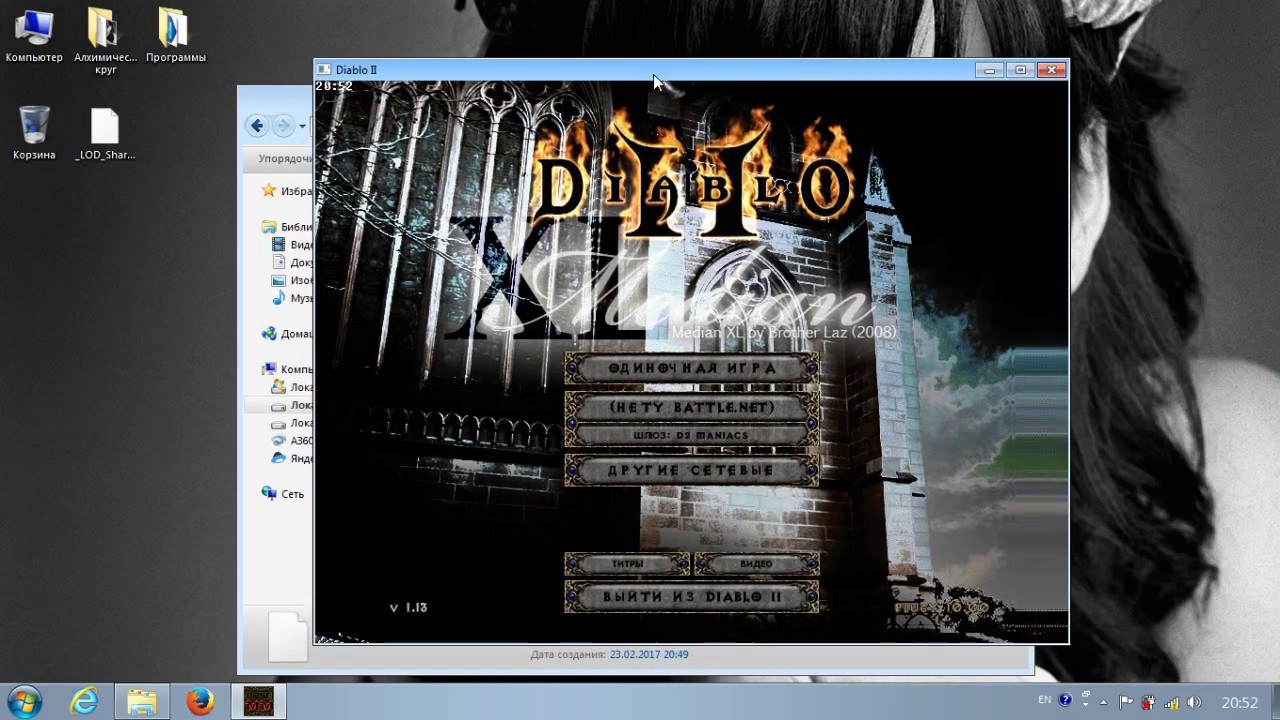Open the Корзина recycle bin
The image size is (1280, 720).
[x=34, y=133]
